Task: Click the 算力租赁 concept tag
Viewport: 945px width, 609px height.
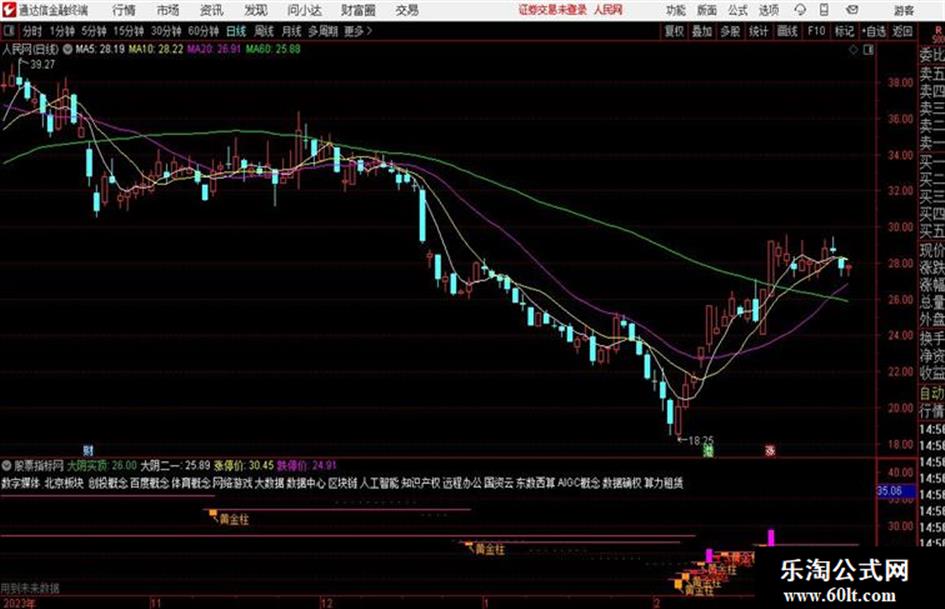Action: pyautogui.click(x=664, y=483)
